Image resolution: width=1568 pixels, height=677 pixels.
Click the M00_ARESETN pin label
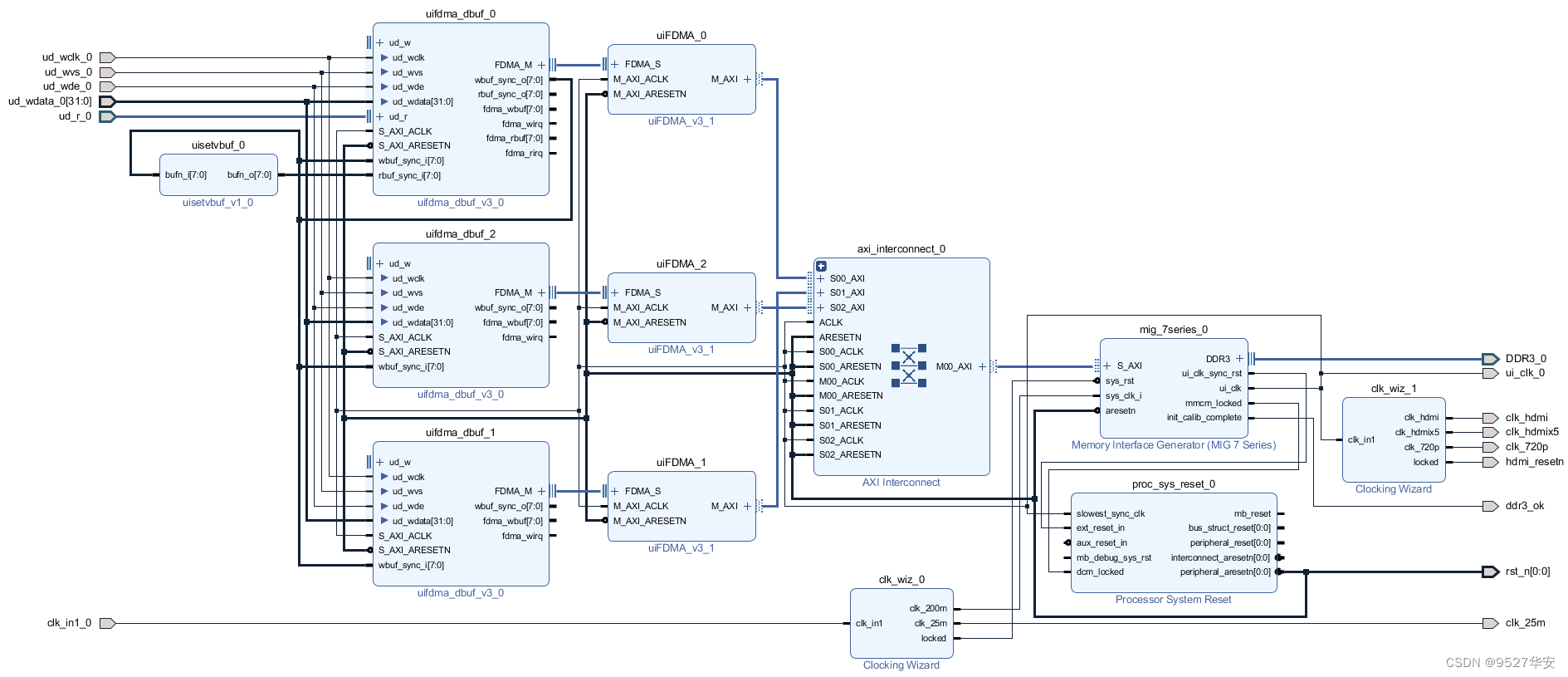850,395
